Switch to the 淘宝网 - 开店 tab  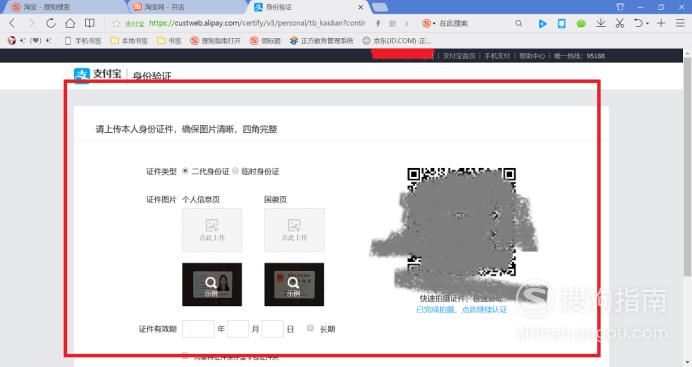pos(188,7)
